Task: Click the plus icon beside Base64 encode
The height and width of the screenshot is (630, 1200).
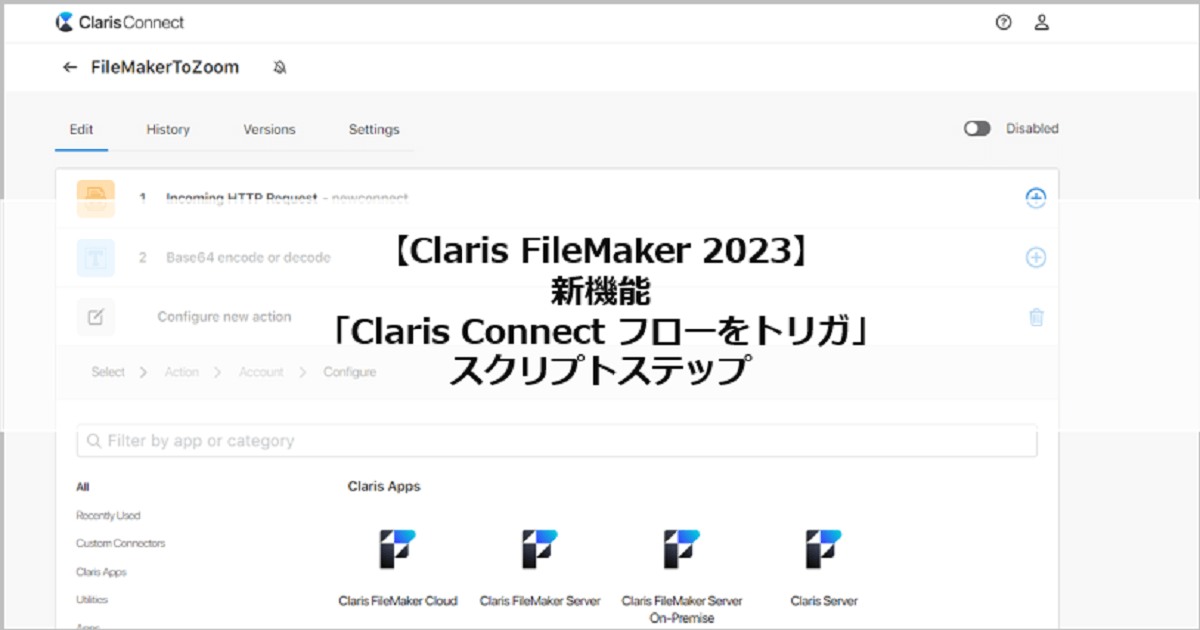Action: (1036, 258)
